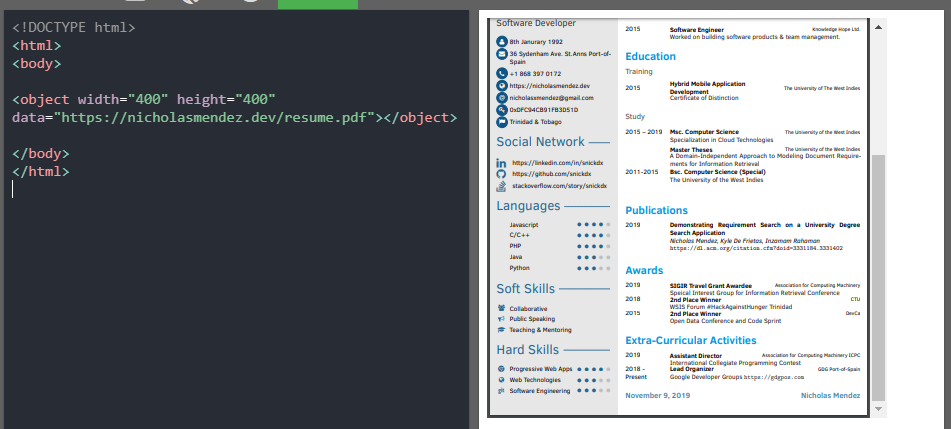Open the https://gdgpos.com link
The height and width of the screenshot is (429, 951).
coord(773,377)
